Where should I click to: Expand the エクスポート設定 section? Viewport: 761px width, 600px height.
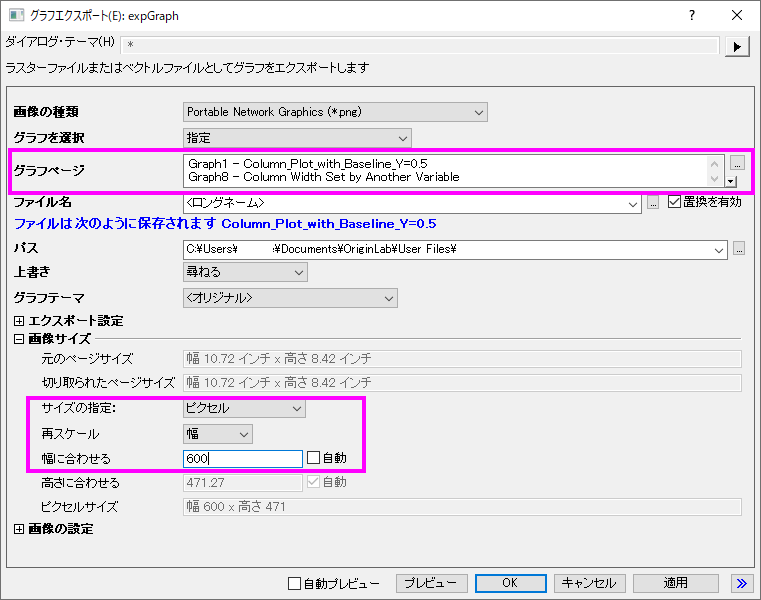tap(18, 321)
